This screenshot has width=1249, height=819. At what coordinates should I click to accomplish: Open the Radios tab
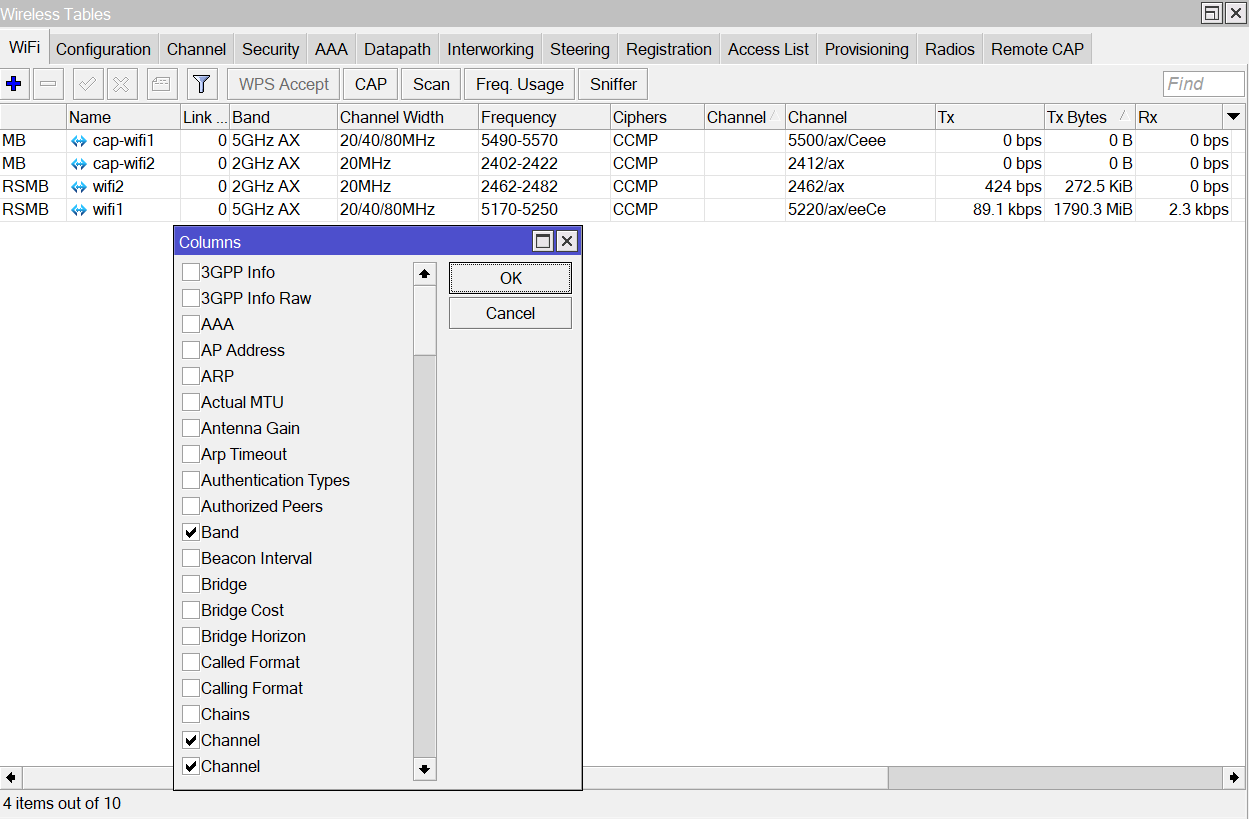[950, 49]
